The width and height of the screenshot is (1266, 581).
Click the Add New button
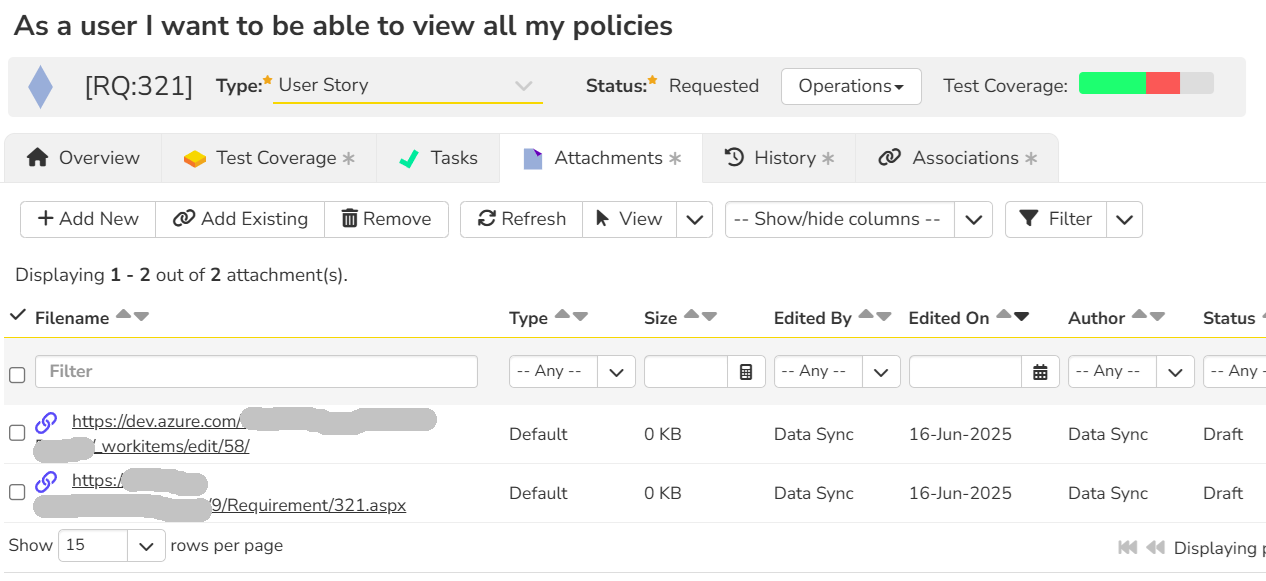point(88,219)
